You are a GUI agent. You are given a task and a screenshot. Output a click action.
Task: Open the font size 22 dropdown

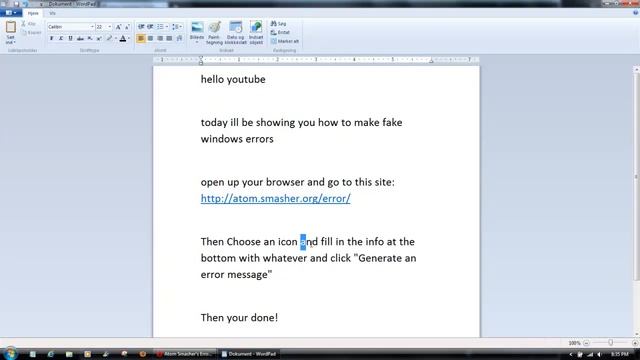pos(109,27)
